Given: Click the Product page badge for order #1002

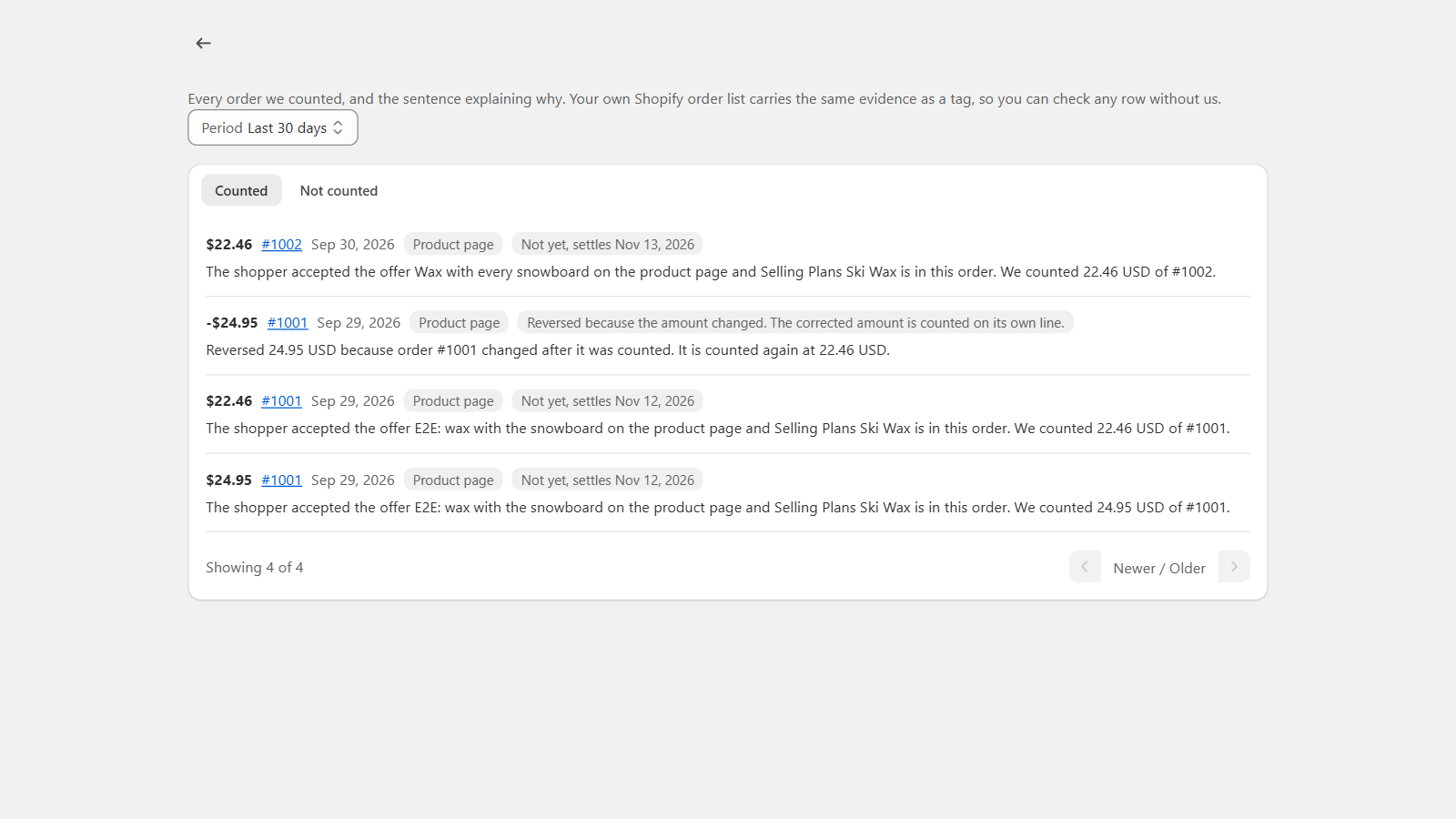Looking at the screenshot, I should coord(453,244).
